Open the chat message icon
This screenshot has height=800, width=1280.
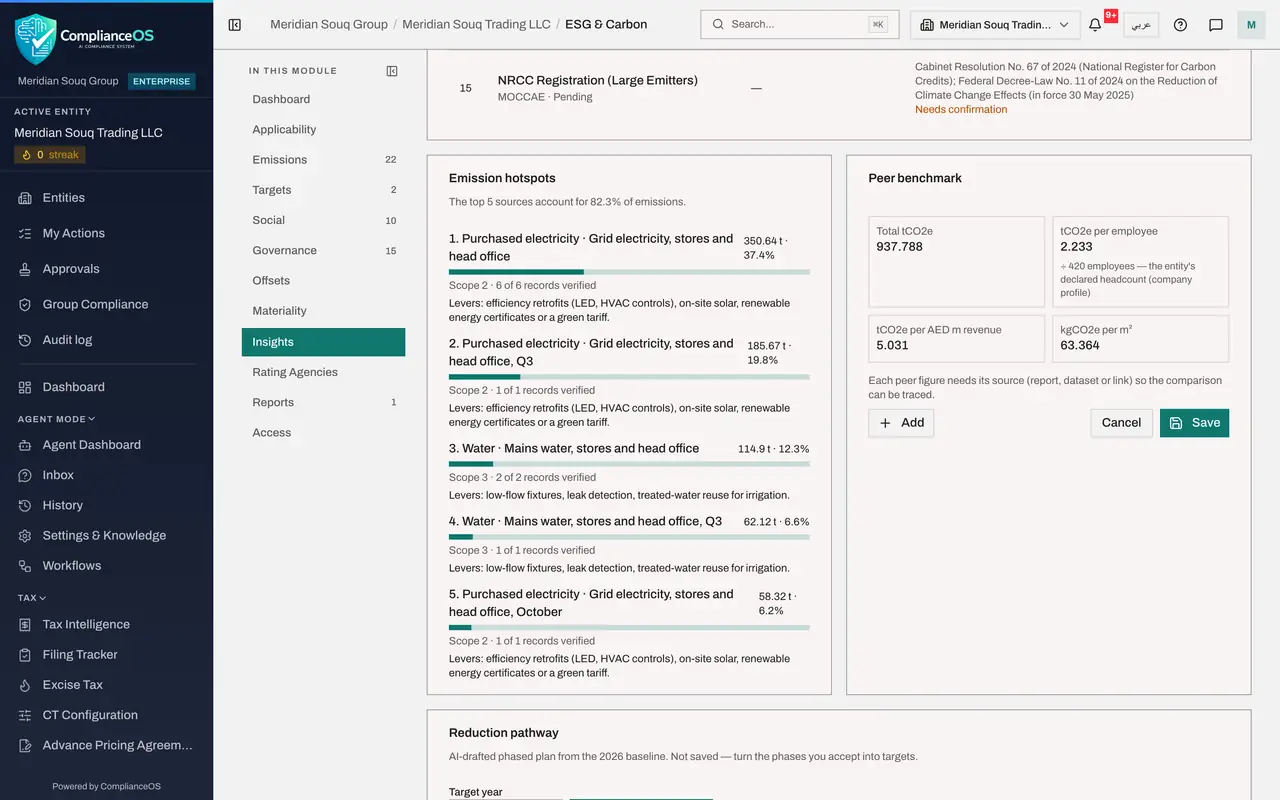1216,25
